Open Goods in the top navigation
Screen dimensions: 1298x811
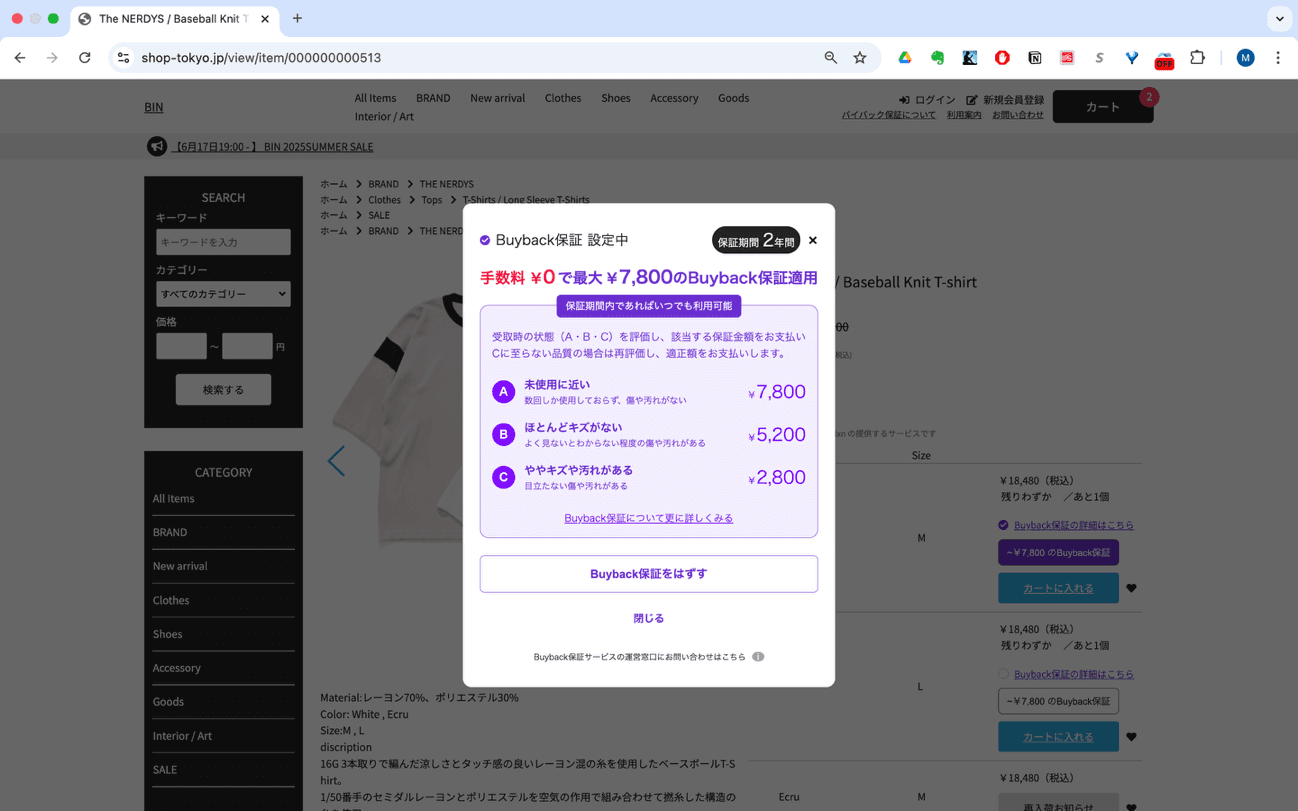point(733,98)
